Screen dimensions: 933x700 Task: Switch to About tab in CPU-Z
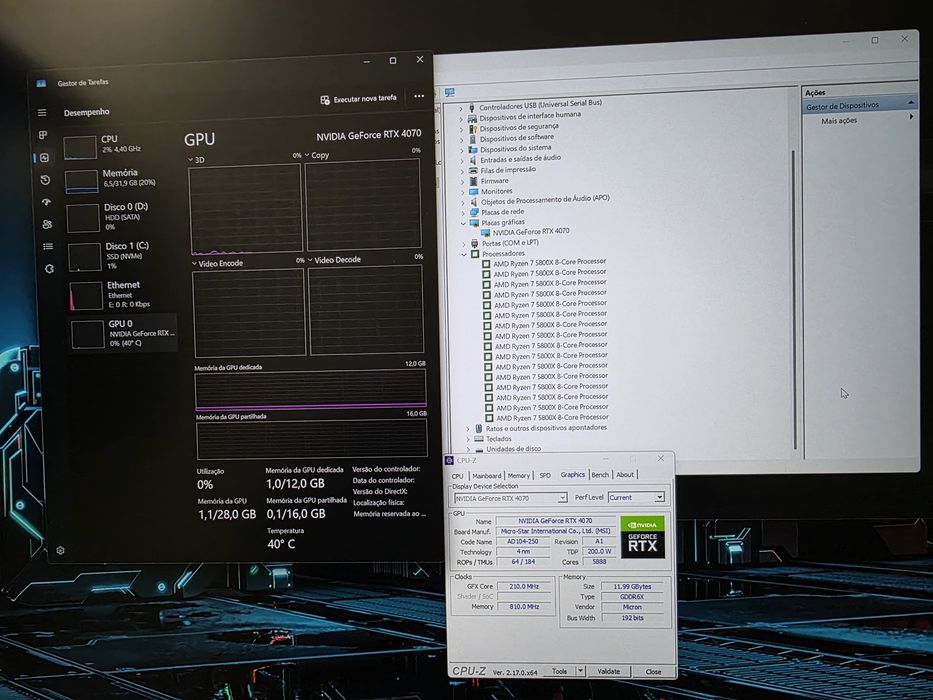[x=625, y=474]
